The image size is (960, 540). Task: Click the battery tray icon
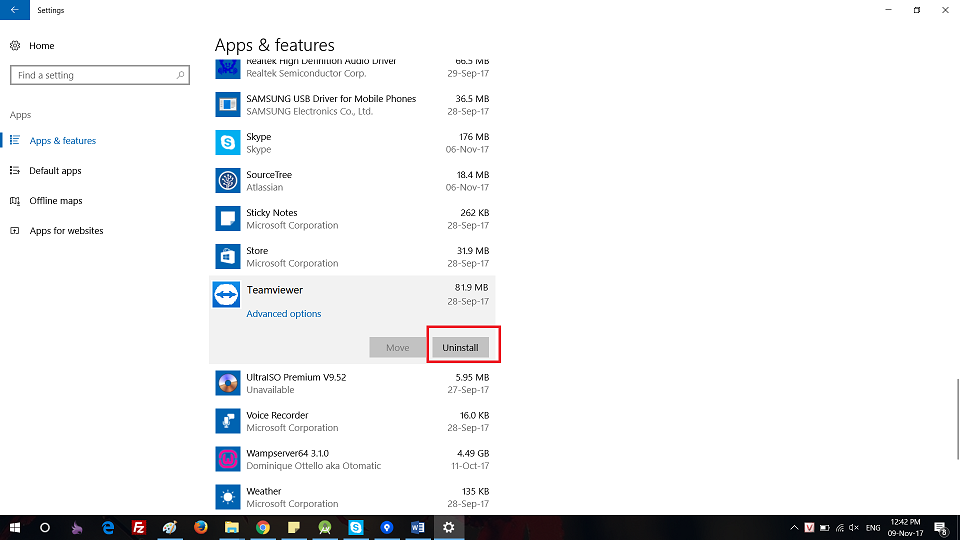click(x=825, y=528)
